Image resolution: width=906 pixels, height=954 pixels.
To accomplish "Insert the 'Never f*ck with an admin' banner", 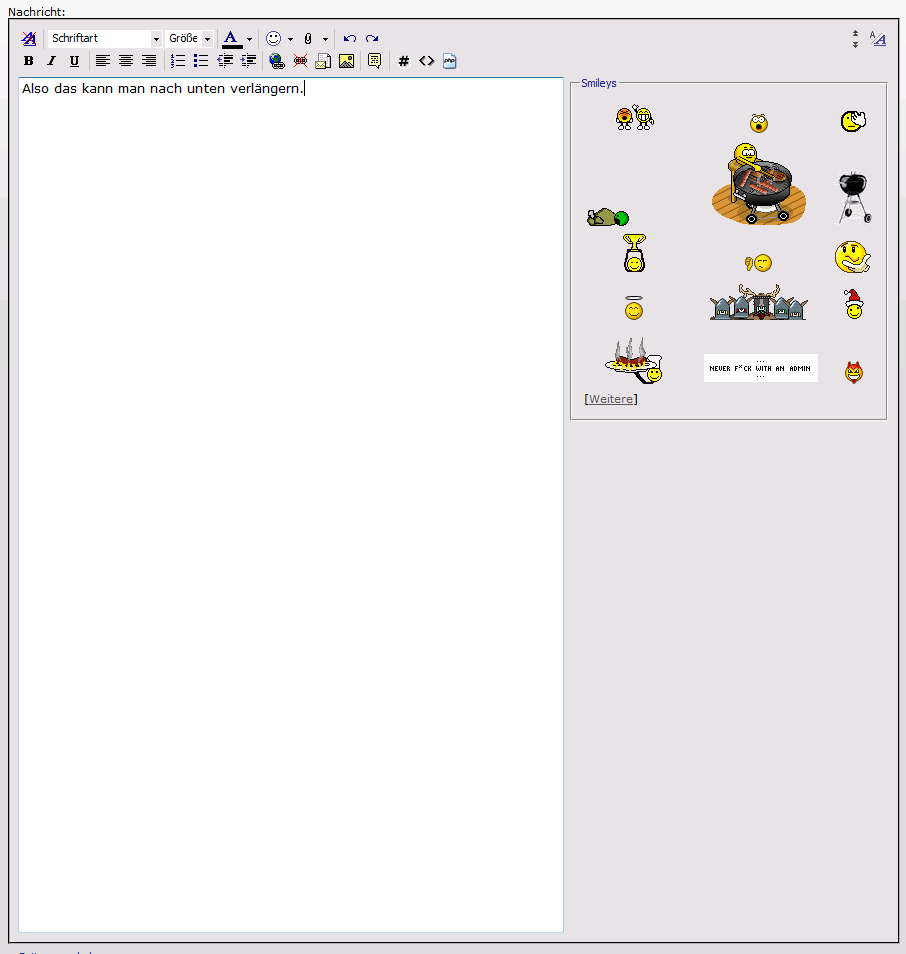I will click(x=761, y=368).
